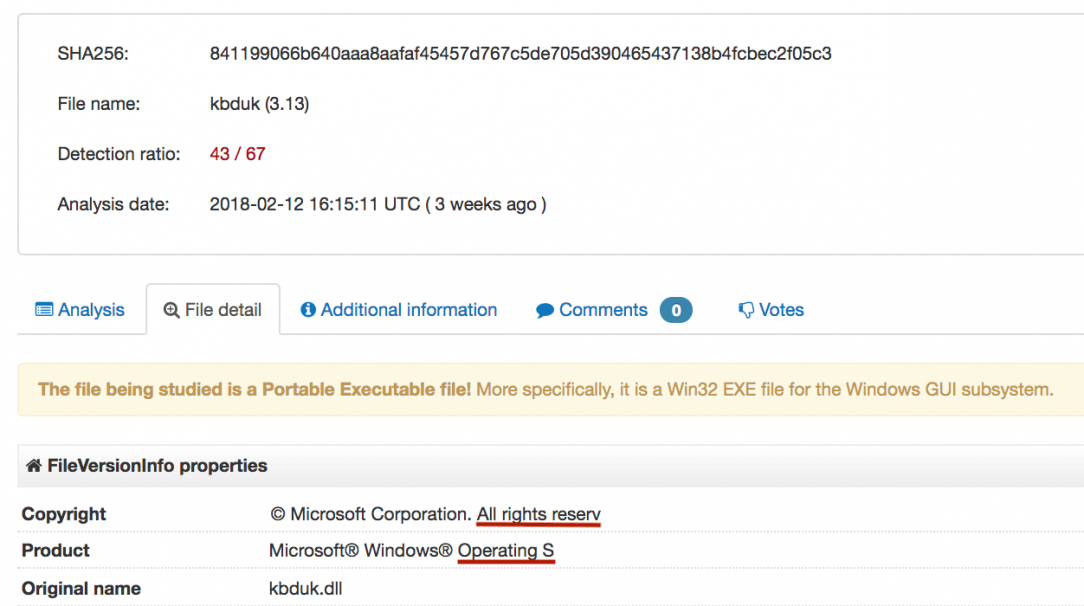1084x606 pixels.
Task: Click the comments count badge showing 0
Action: coord(676,311)
